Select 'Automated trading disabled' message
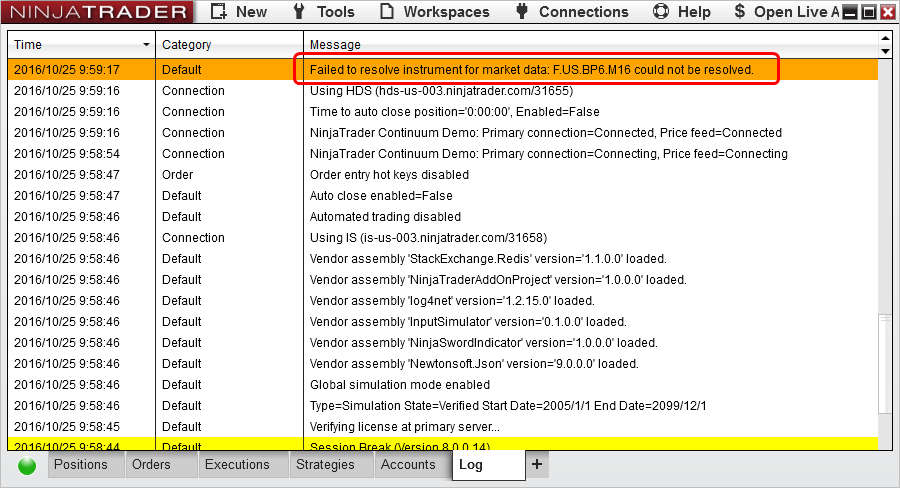 tap(385, 217)
